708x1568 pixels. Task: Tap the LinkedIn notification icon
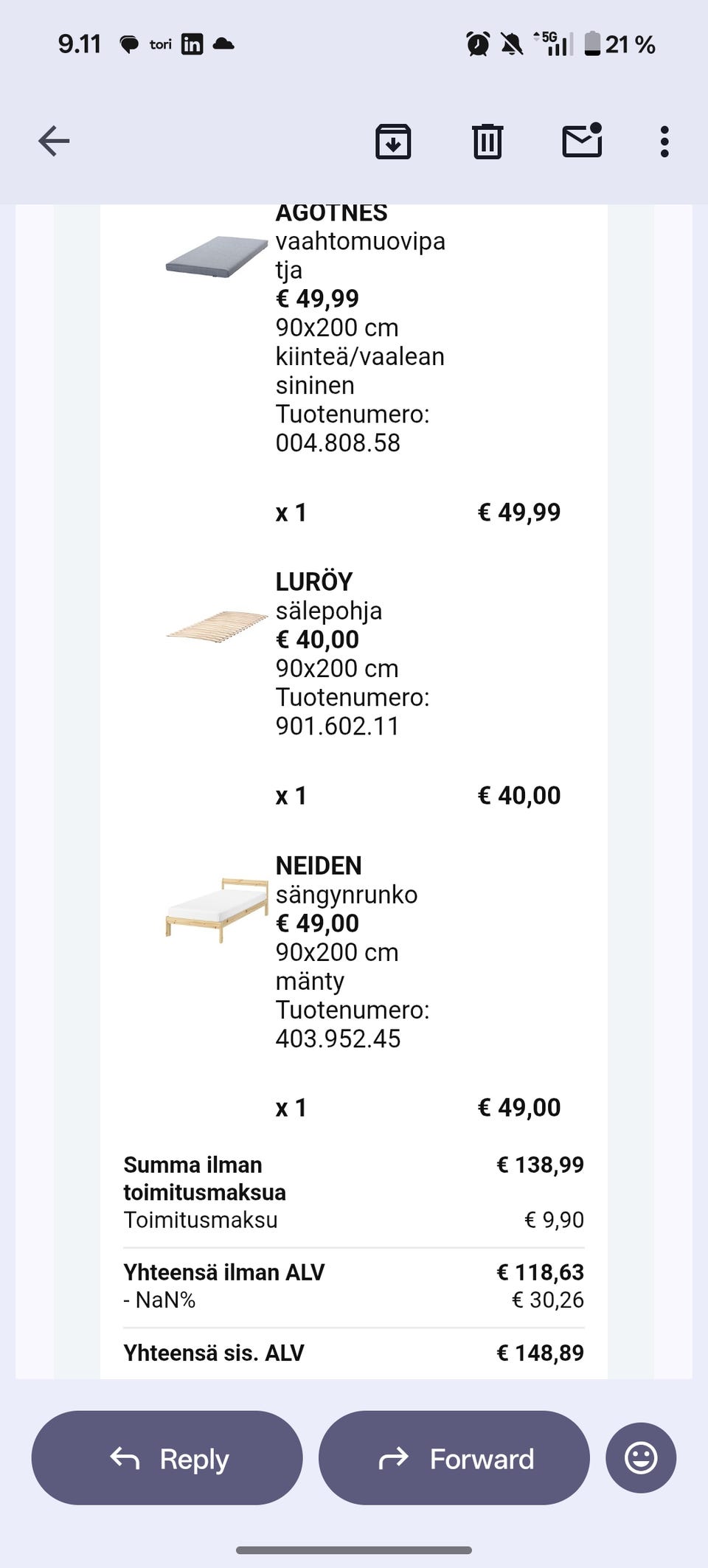[x=192, y=44]
